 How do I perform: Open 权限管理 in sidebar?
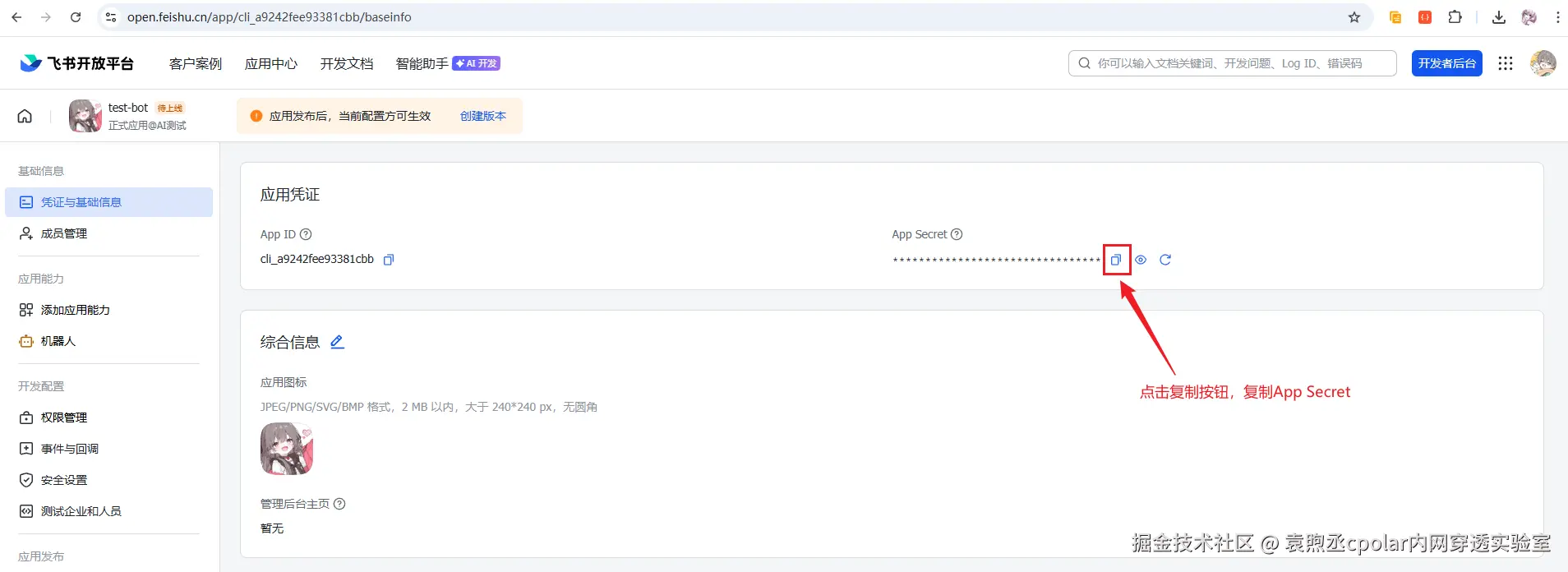(x=108, y=417)
